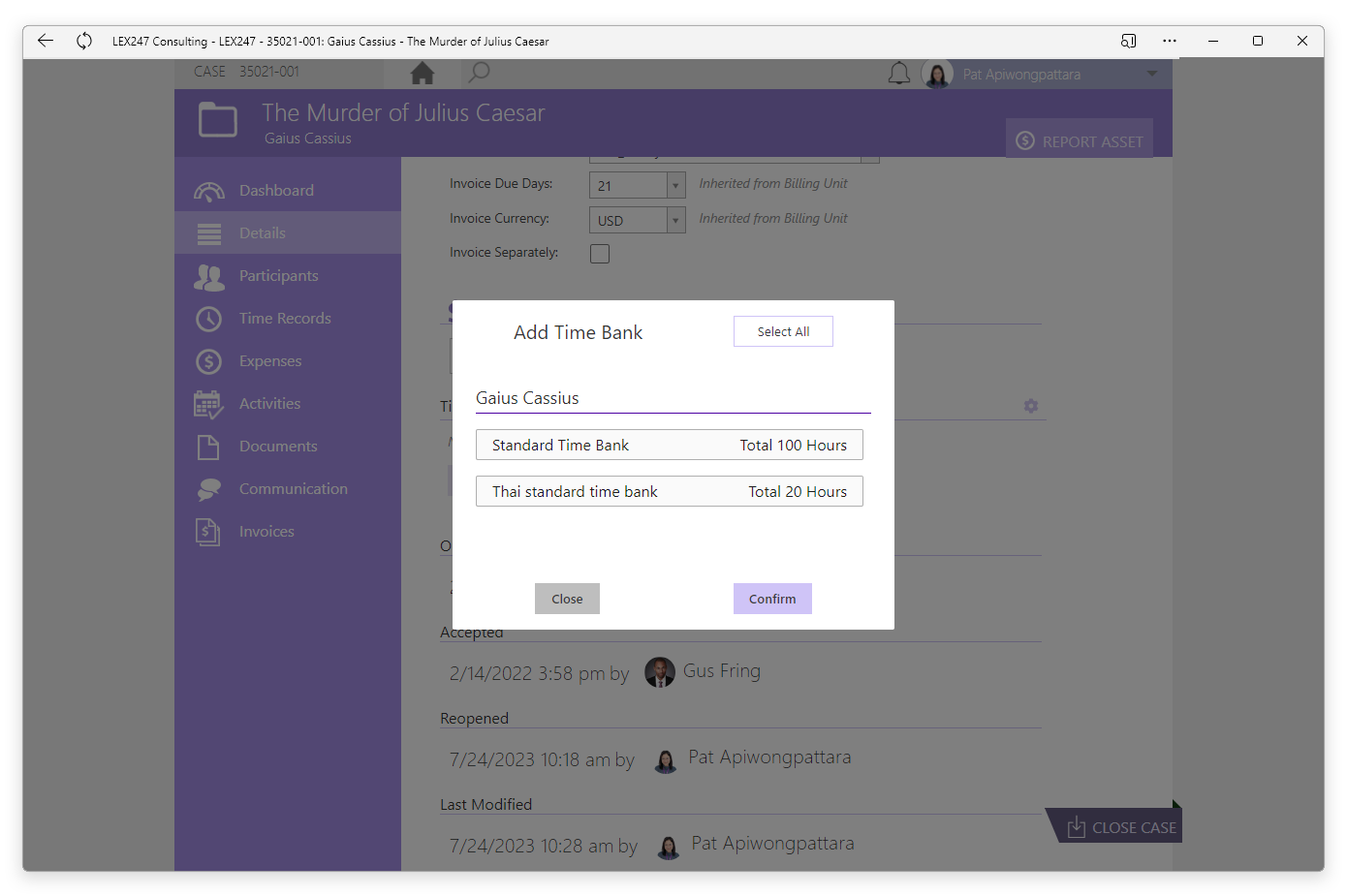
Task: Open Invoices in the sidebar
Action: (288, 532)
